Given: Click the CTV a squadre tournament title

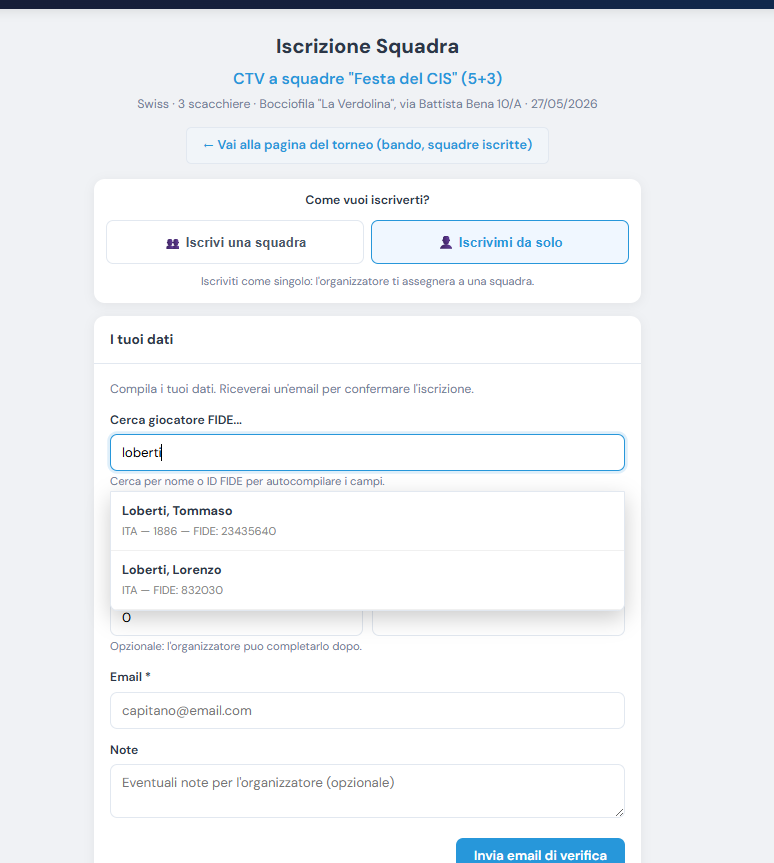Looking at the screenshot, I should pos(367,79).
